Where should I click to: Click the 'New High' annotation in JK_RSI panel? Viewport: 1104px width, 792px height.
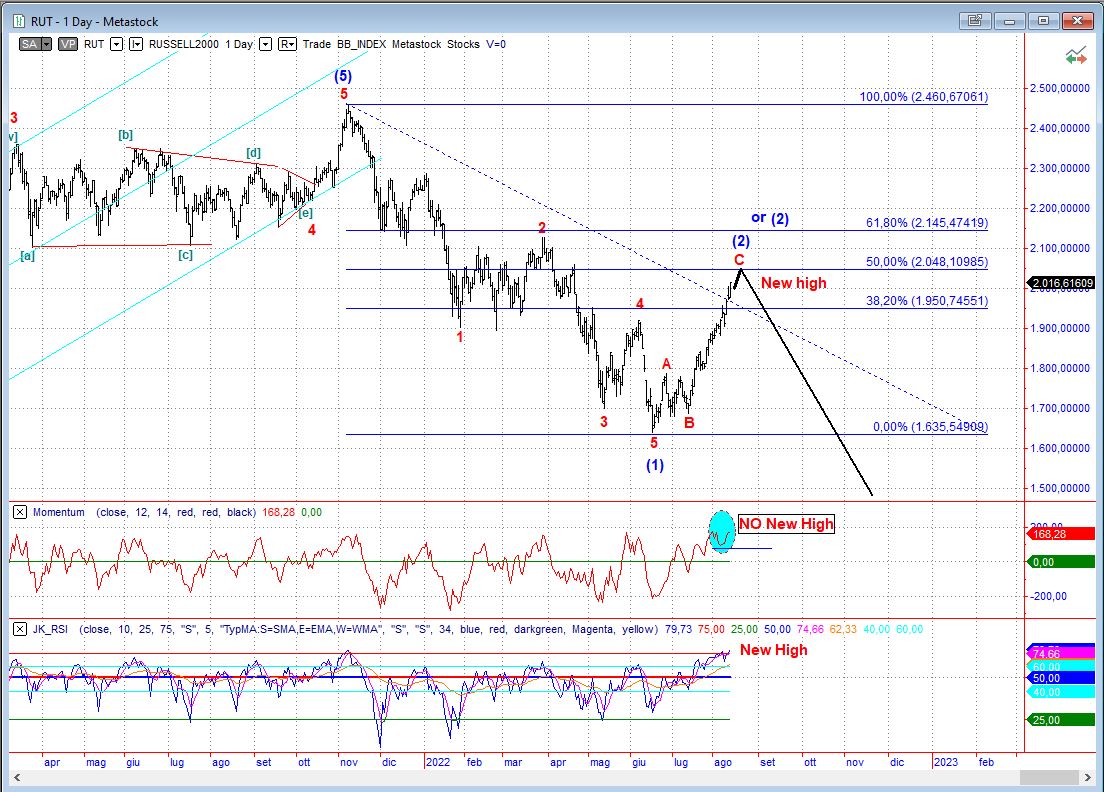774,650
